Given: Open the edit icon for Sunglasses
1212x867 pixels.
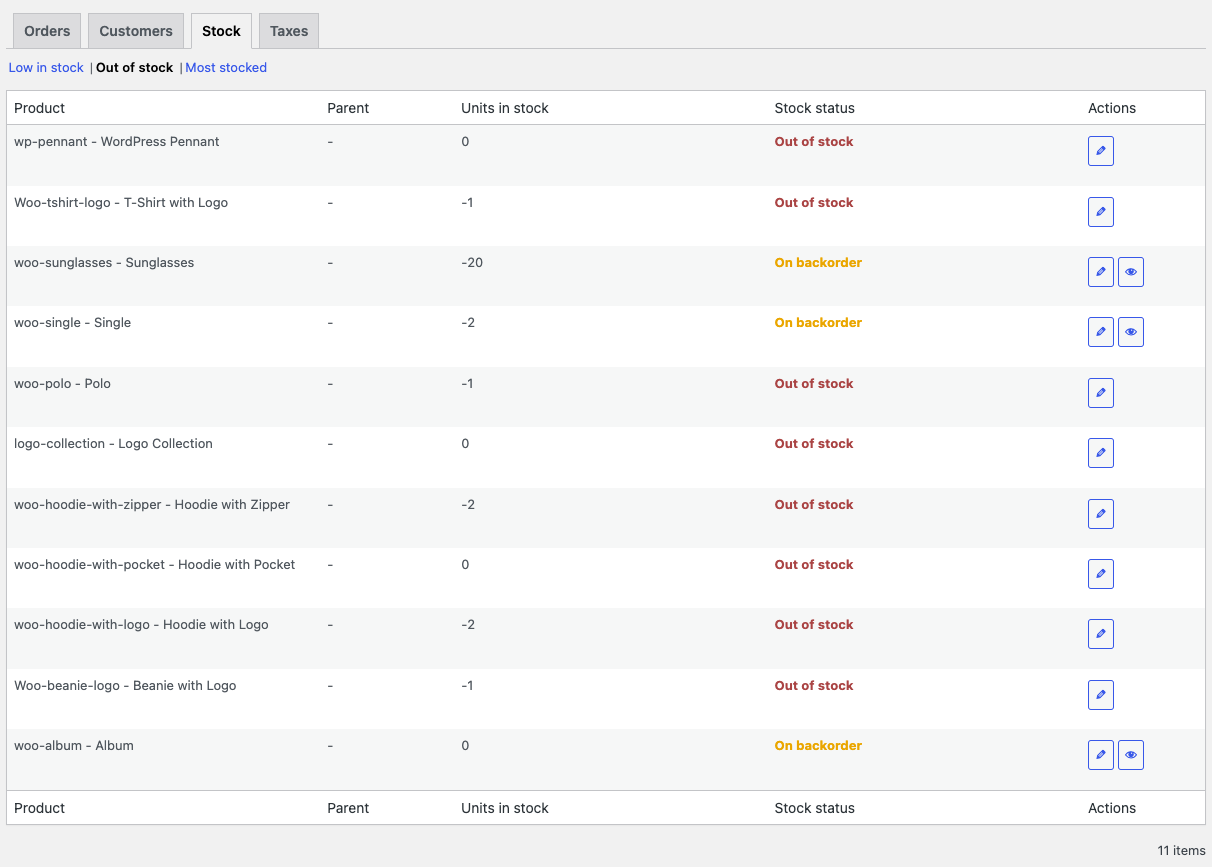Looking at the screenshot, I should pos(1100,271).
